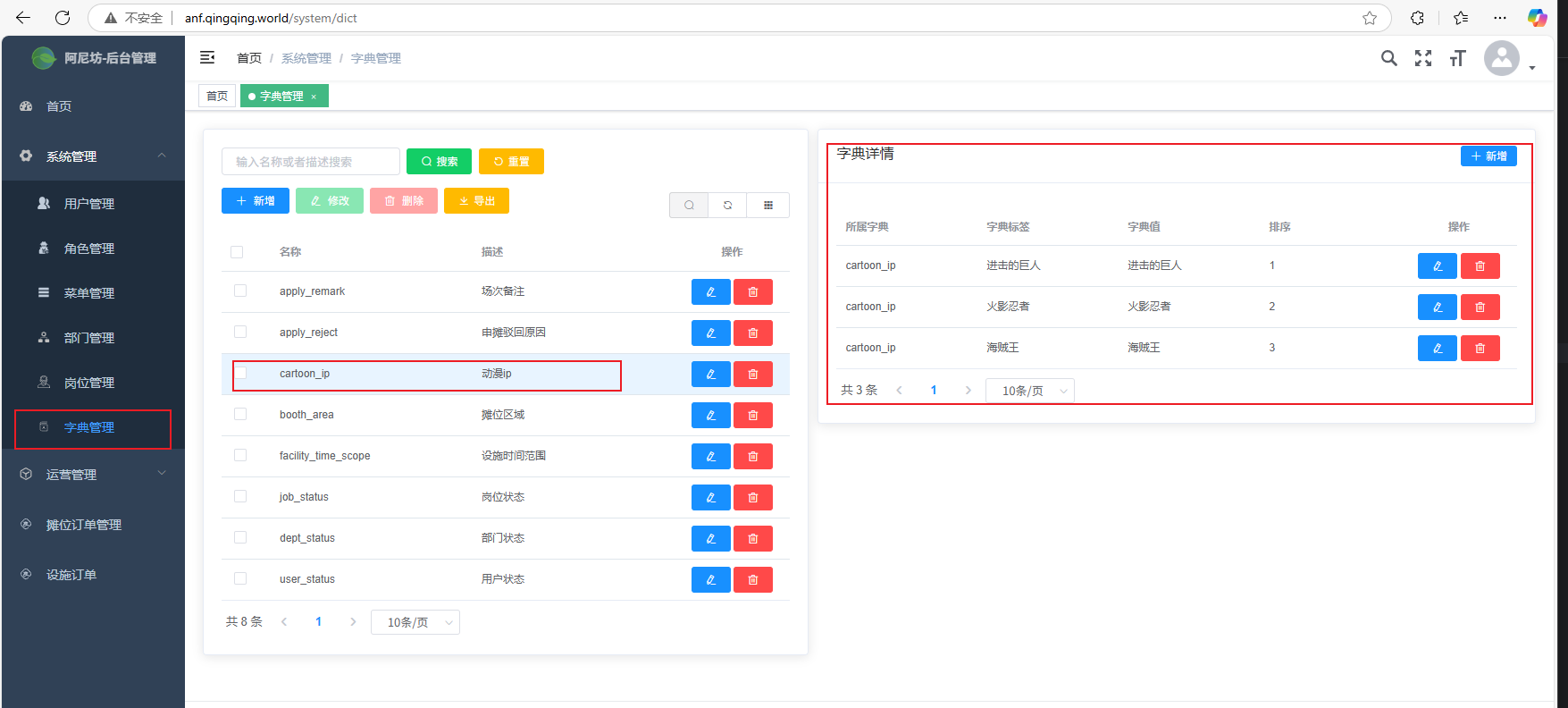The image size is (1568, 708).
Task: Expand the 运营管理 sidebar menu
Action: pyautogui.click(x=93, y=475)
